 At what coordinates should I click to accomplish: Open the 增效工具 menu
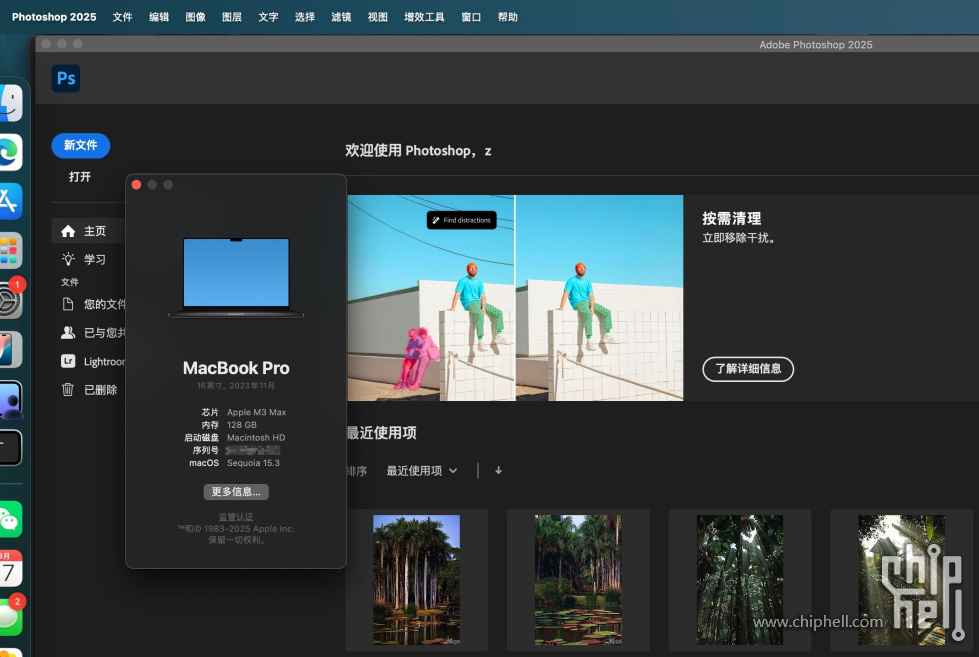425,17
